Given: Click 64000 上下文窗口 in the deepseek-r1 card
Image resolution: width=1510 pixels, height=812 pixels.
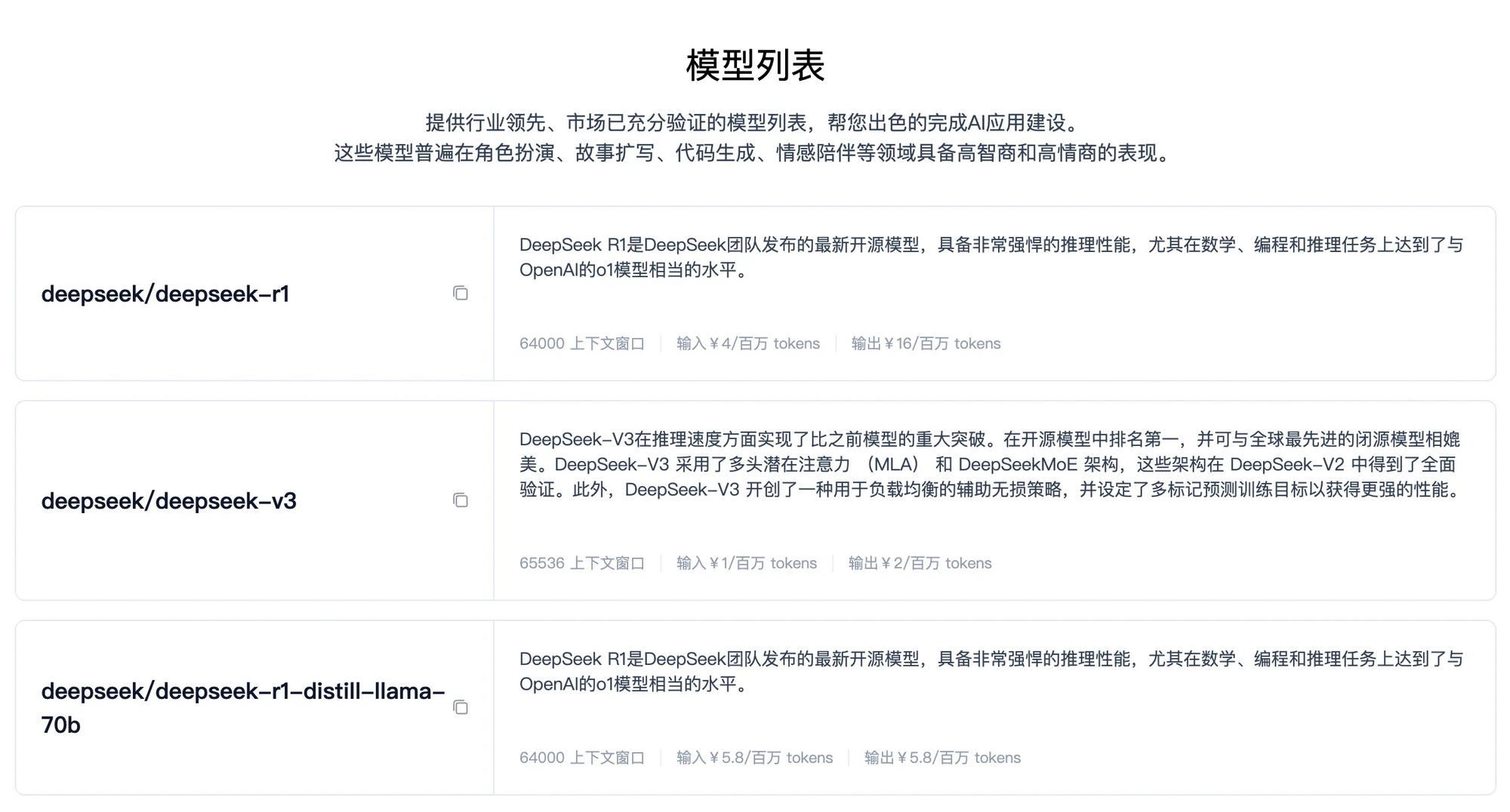Looking at the screenshot, I should pos(581,343).
